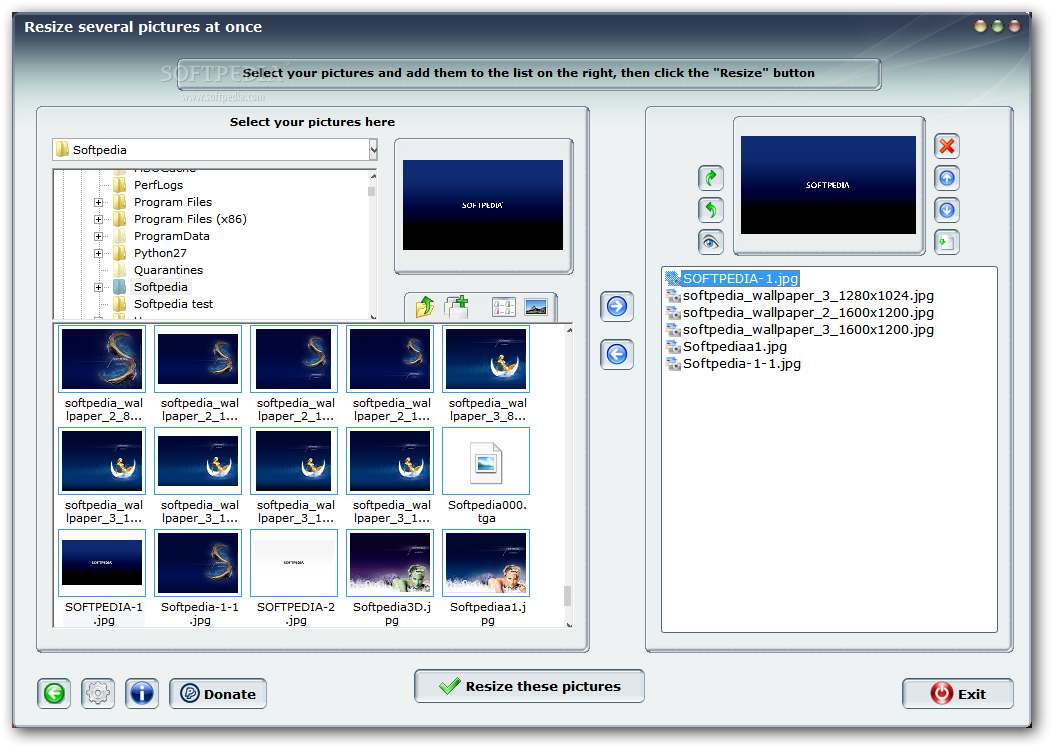Expand the ProgramData folder node
Screen dimensions: 1052x748
point(99,236)
